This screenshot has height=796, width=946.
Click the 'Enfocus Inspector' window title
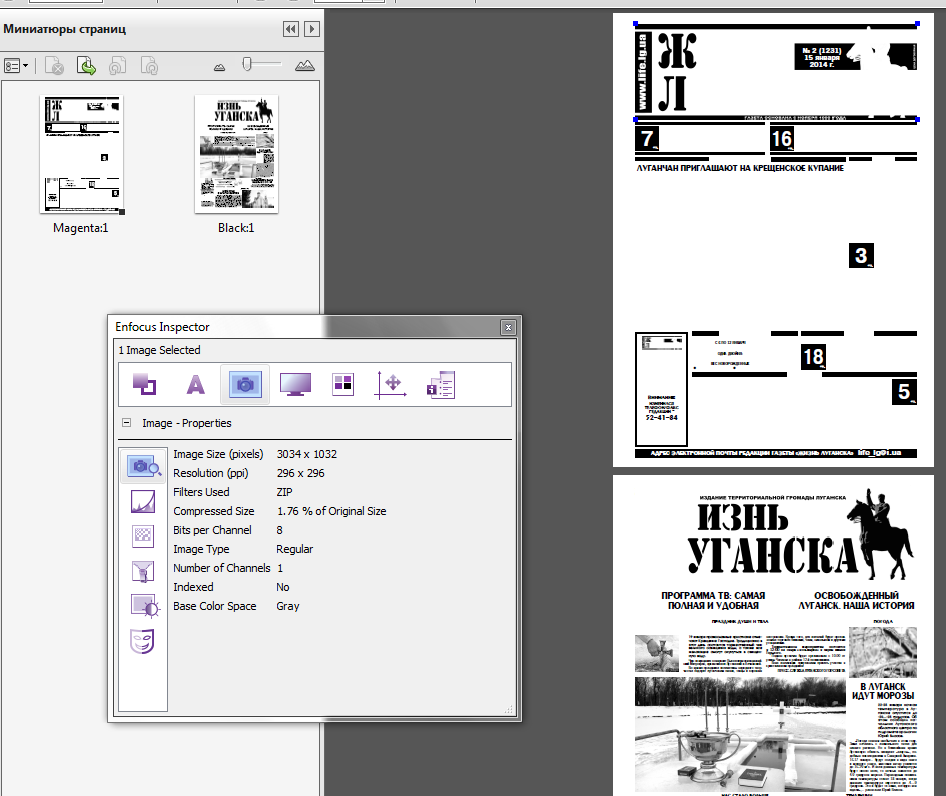tap(162, 327)
